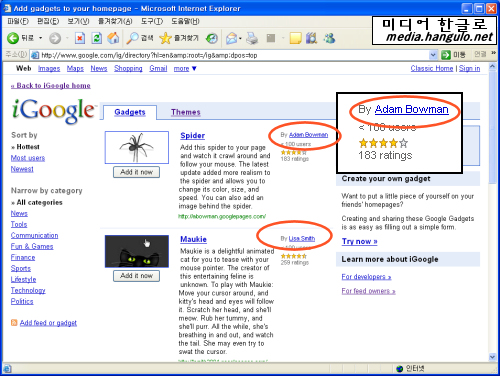Open the Gmail link

(x=158, y=68)
